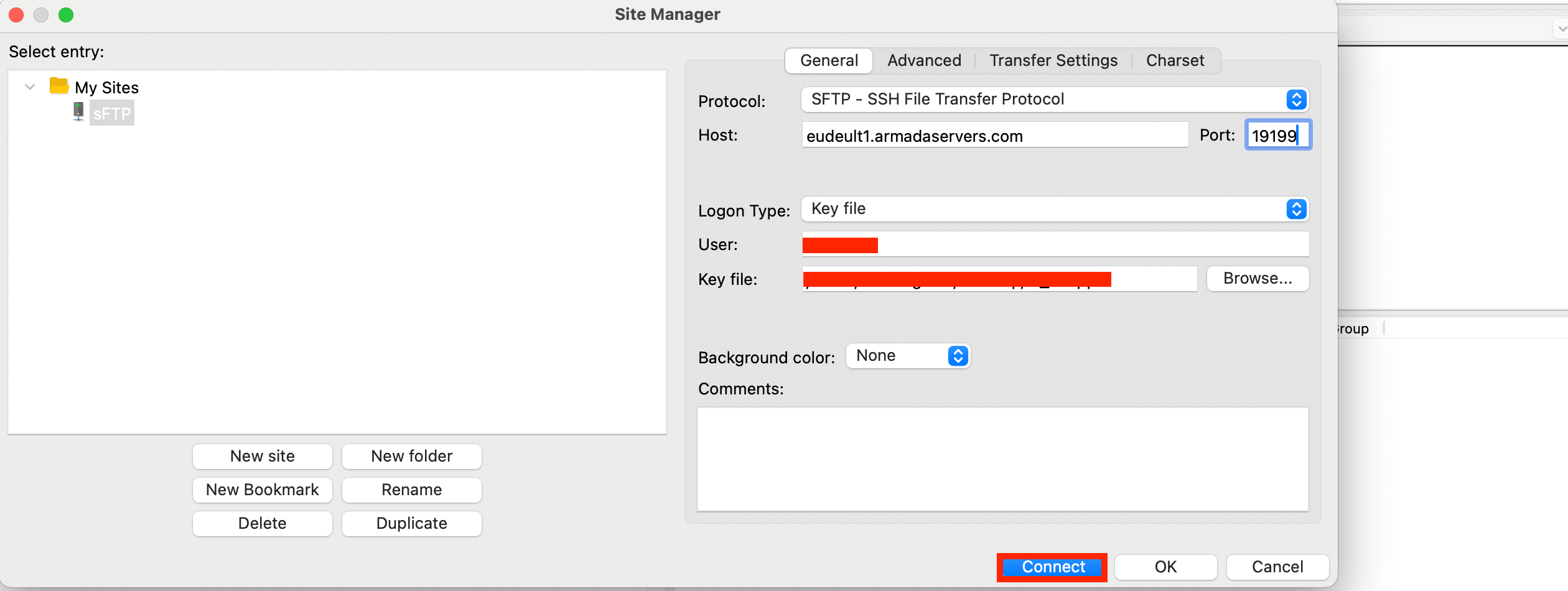Focus the Key file path field
The height and width of the screenshot is (591, 1568).
999,279
